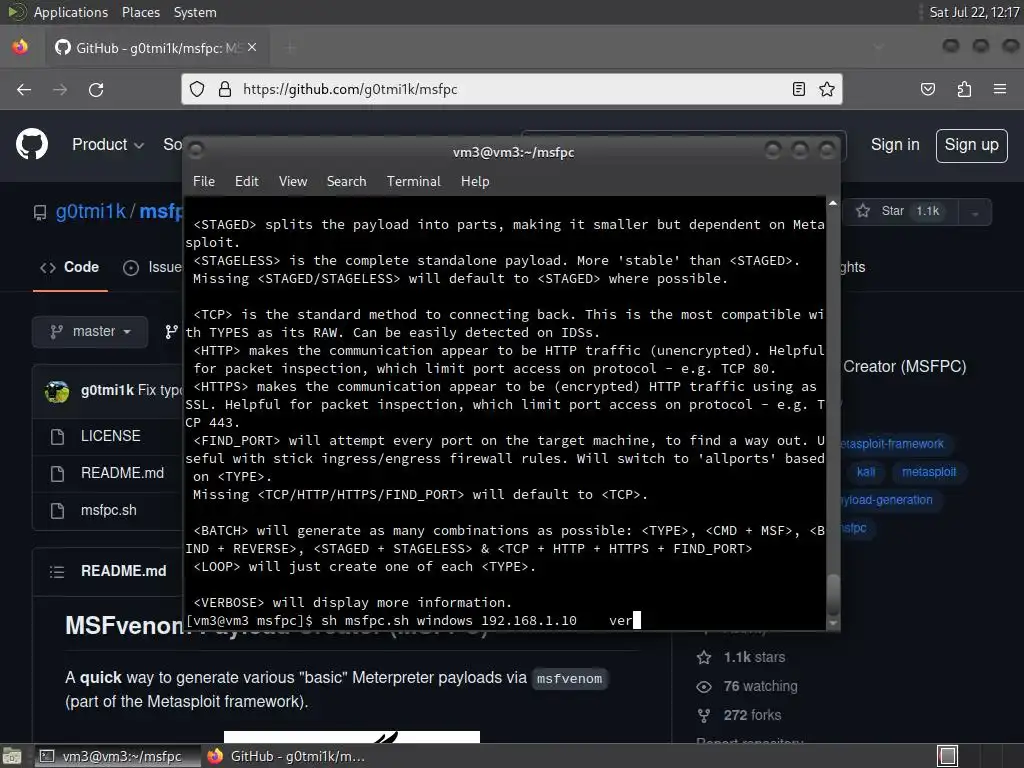Viewport: 1024px width, 768px height.
Task: Click the kali topic tag
Action: (866, 472)
